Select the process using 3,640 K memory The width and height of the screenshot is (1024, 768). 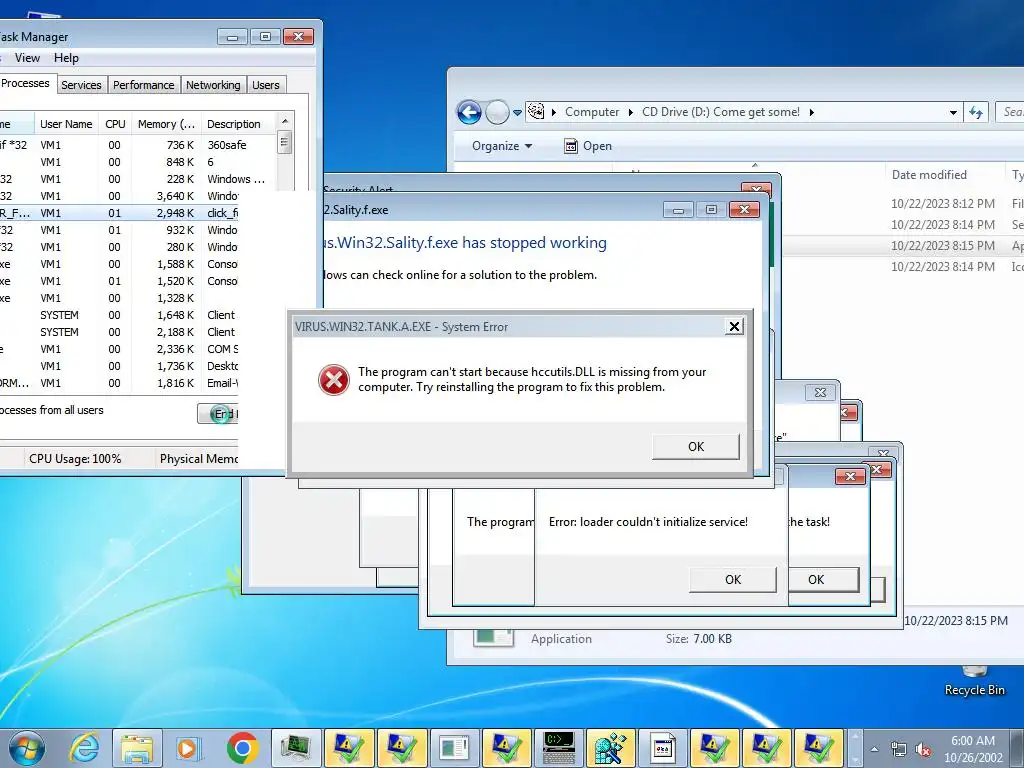119,196
